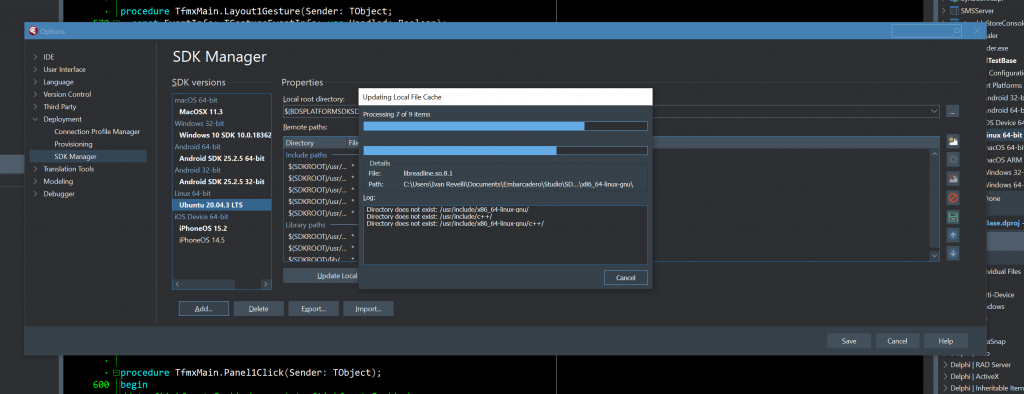Image resolution: width=1024 pixels, height=394 pixels.
Task: Click the greyed-out gear edit path icon
Action: pyautogui.click(x=953, y=159)
